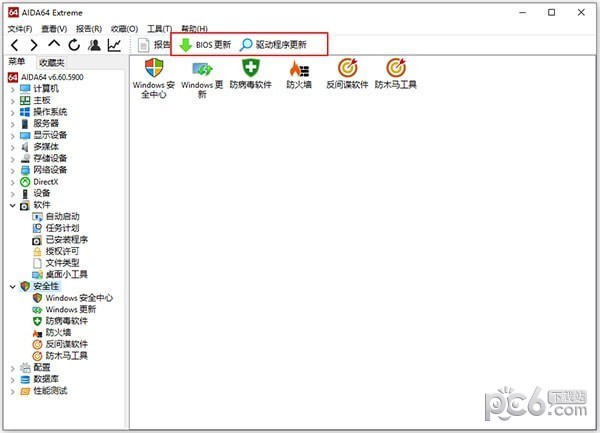Expand the 多媒体 tree node
The height and width of the screenshot is (433, 600).
click(12, 147)
